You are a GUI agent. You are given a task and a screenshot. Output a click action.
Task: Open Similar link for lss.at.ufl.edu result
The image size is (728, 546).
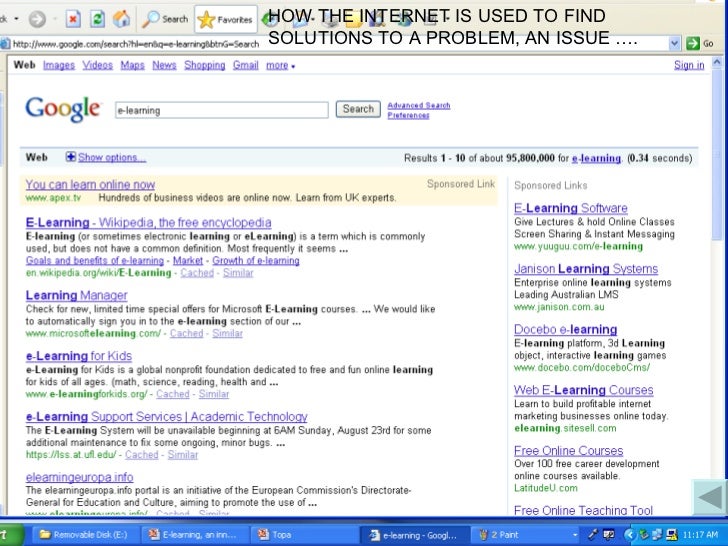click(x=183, y=455)
